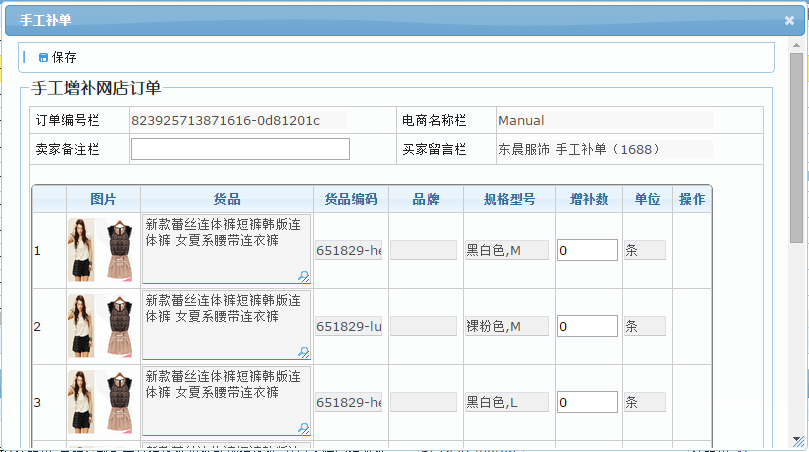Click the 增补数 input in row 1
The width and height of the screenshot is (809, 452).
(x=587, y=250)
